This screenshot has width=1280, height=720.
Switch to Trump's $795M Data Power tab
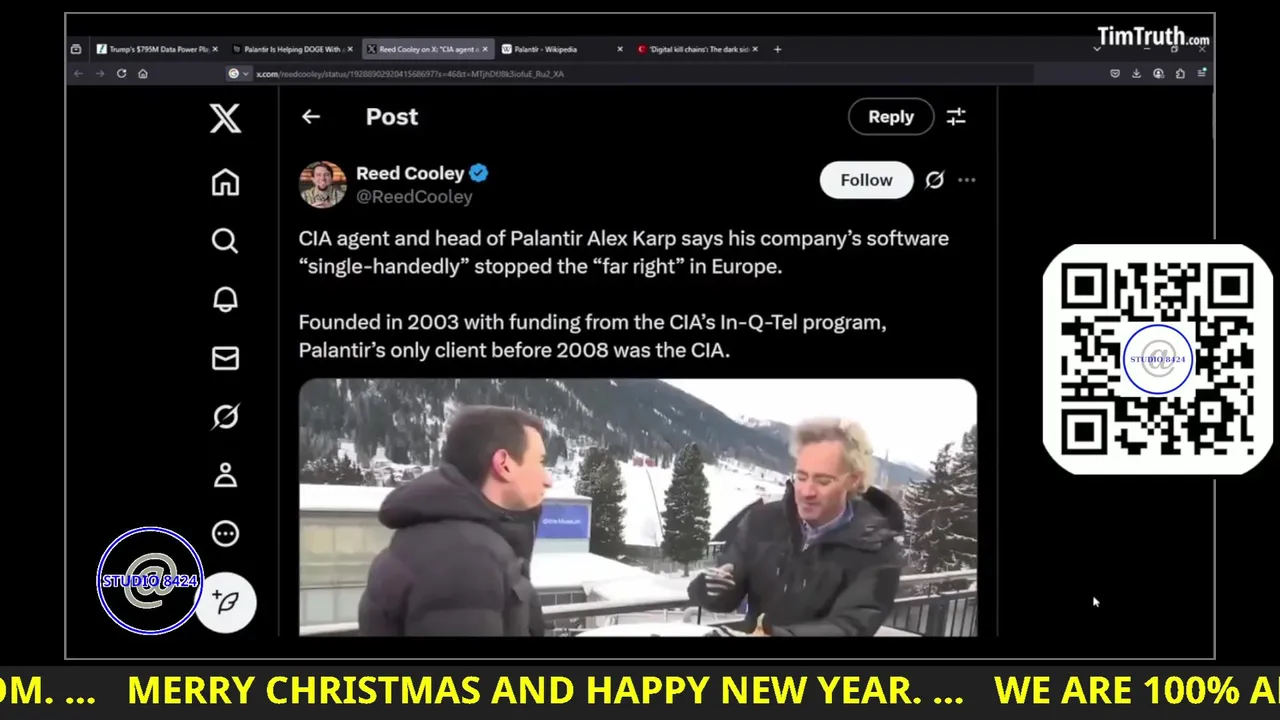click(x=152, y=49)
